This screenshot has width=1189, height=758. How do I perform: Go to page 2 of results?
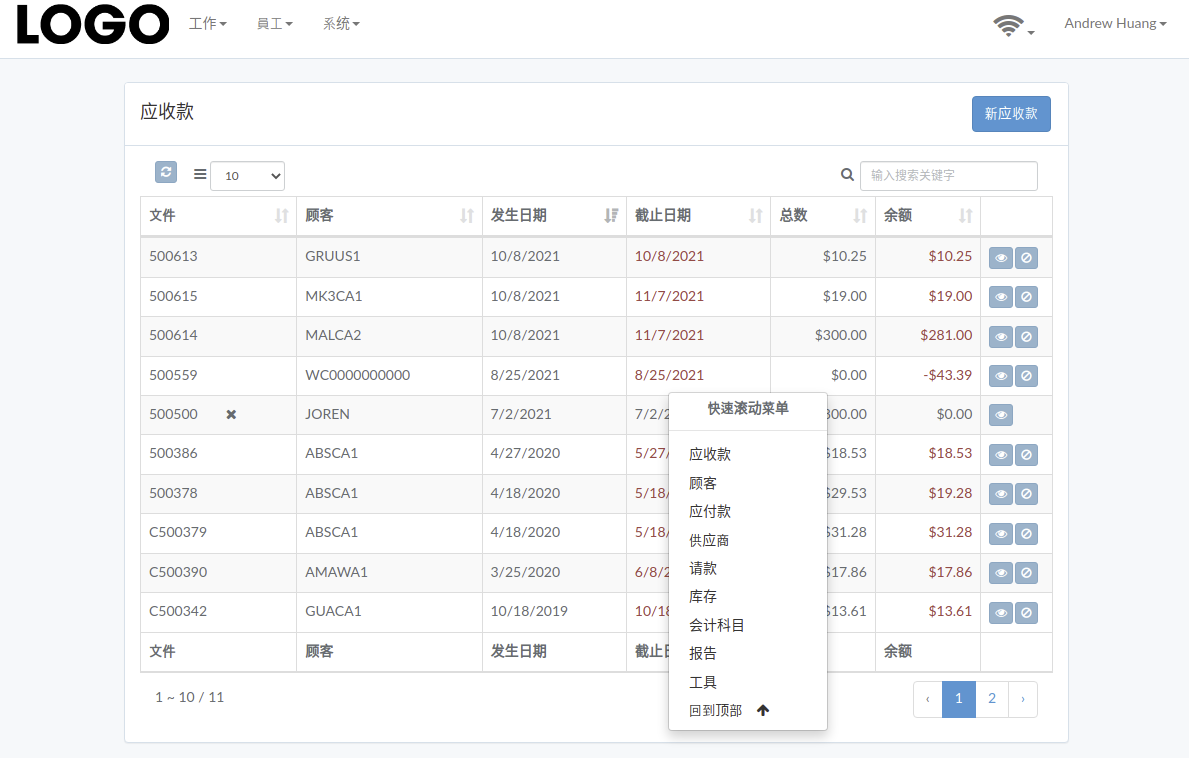click(992, 699)
